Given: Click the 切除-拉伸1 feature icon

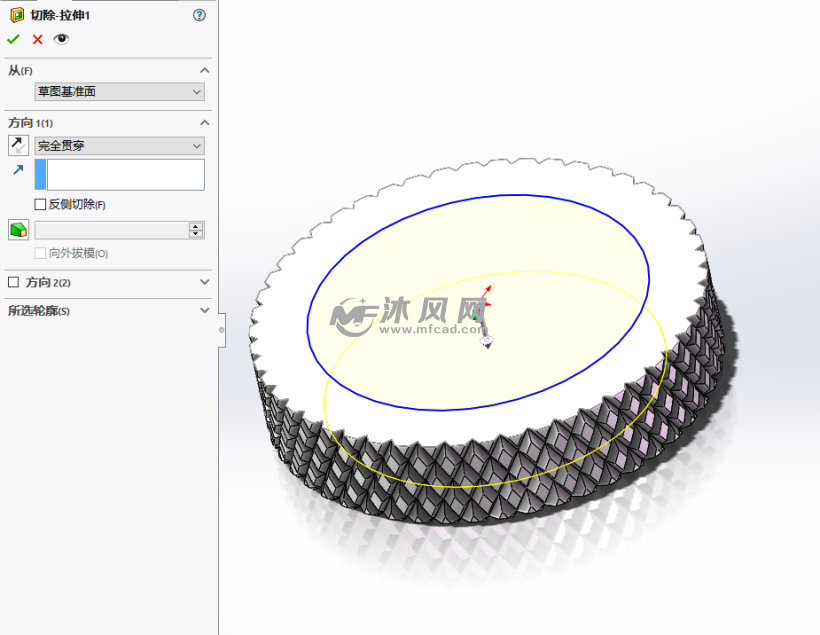Looking at the screenshot, I should tap(17, 15).
